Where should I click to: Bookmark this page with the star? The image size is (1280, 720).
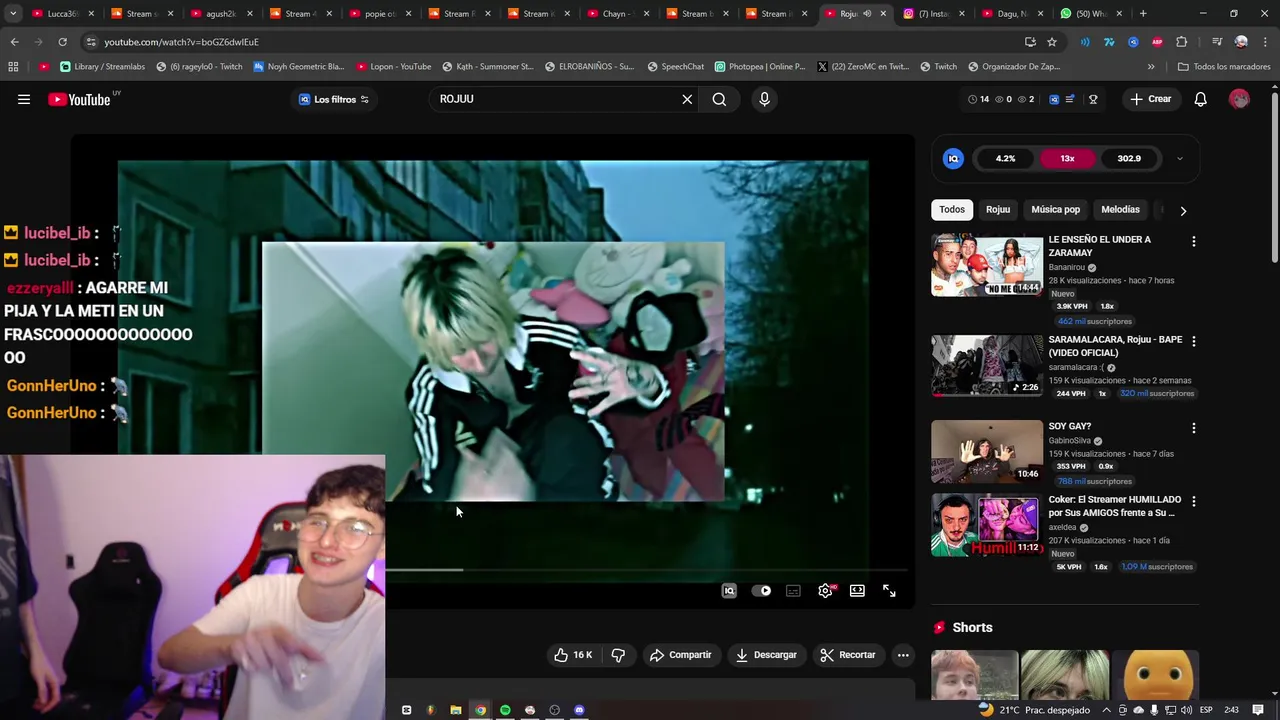tap(1052, 42)
